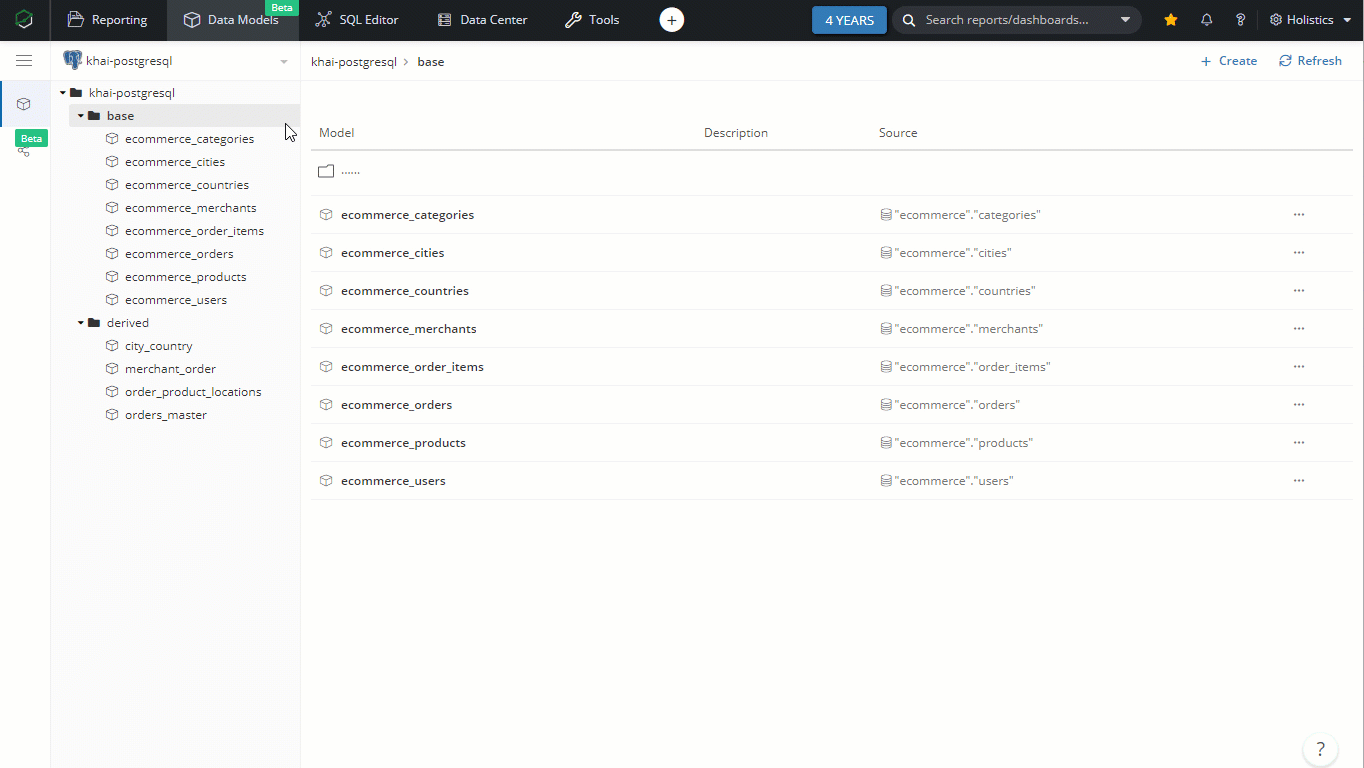
Task: Open more options for ecommerce_merchants row
Action: click(x=1299, y=329)
